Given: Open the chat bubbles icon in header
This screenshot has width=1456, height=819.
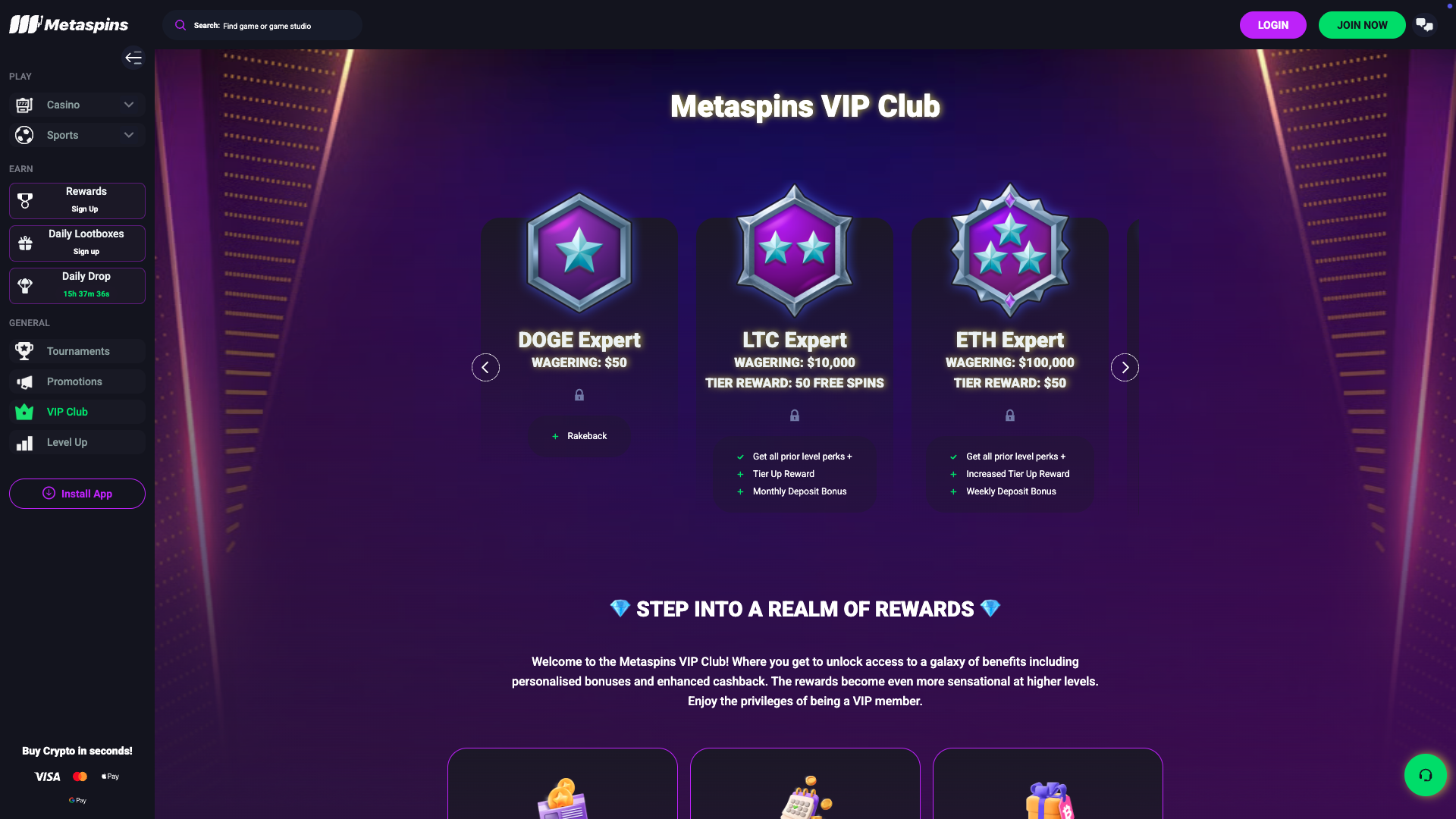Looking at the screenshot, I should click(x=1425, y=25).
